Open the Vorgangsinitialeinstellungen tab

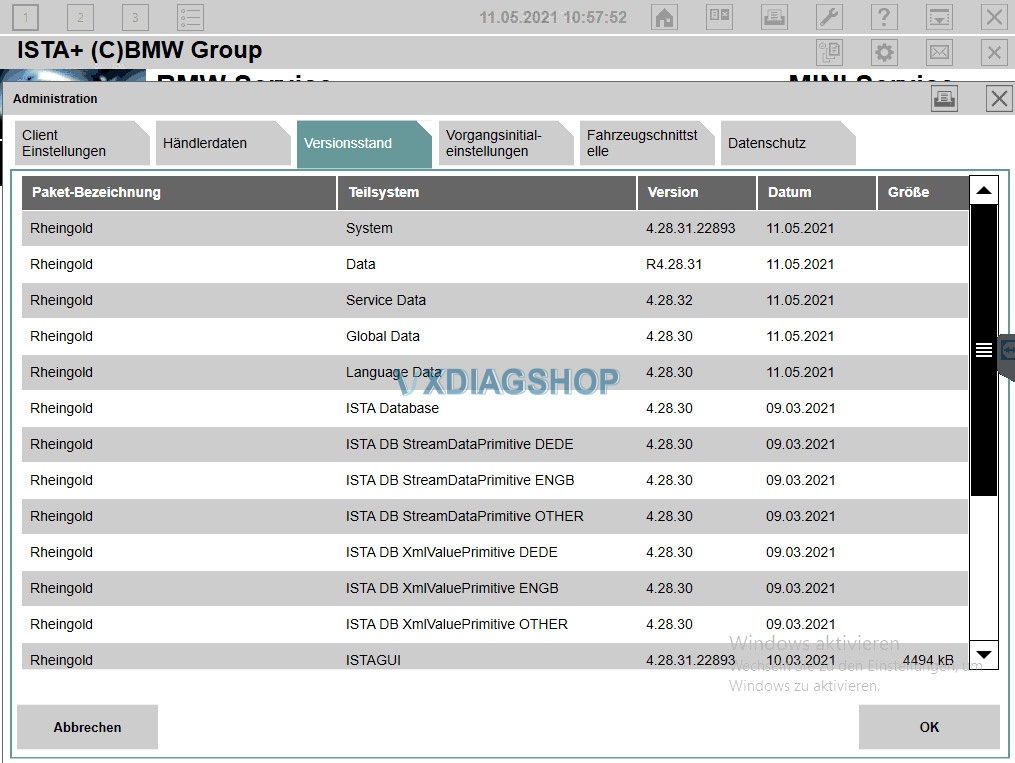pyautogui.click(x=506, y=143)
